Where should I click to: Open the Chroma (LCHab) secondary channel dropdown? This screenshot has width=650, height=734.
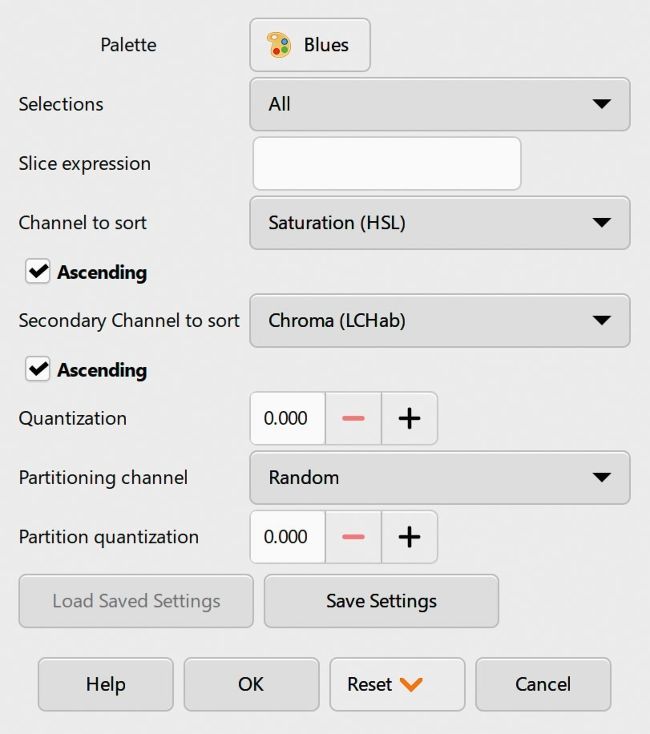click(440, 321)
